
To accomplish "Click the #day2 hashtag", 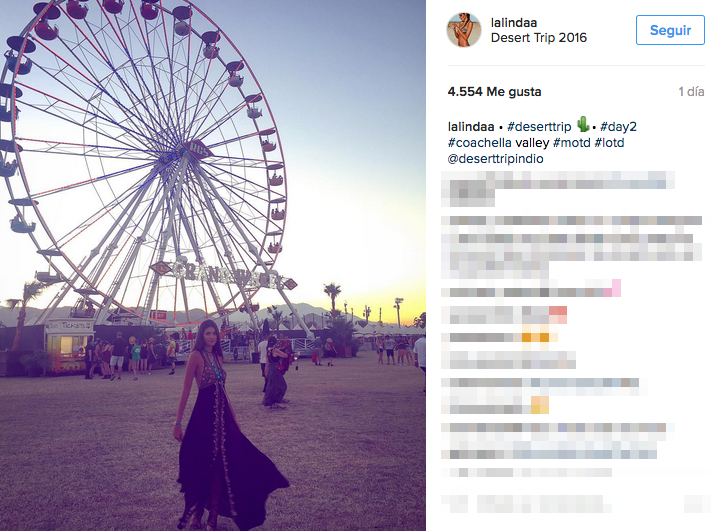I will pyautogui.click(x=618, y=127).
